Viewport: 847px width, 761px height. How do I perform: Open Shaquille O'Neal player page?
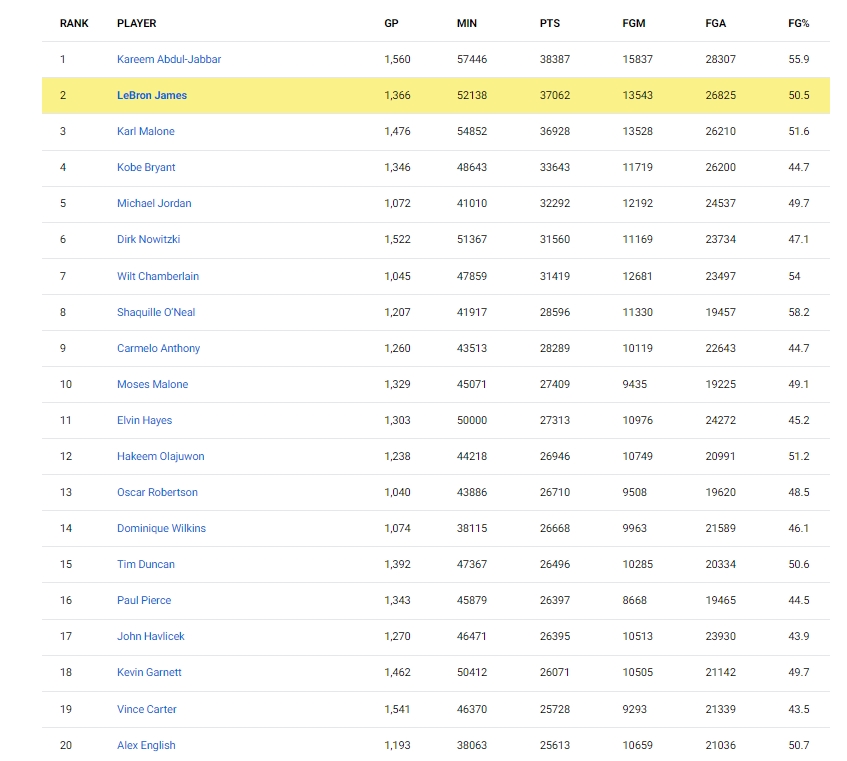coord(156,312)
